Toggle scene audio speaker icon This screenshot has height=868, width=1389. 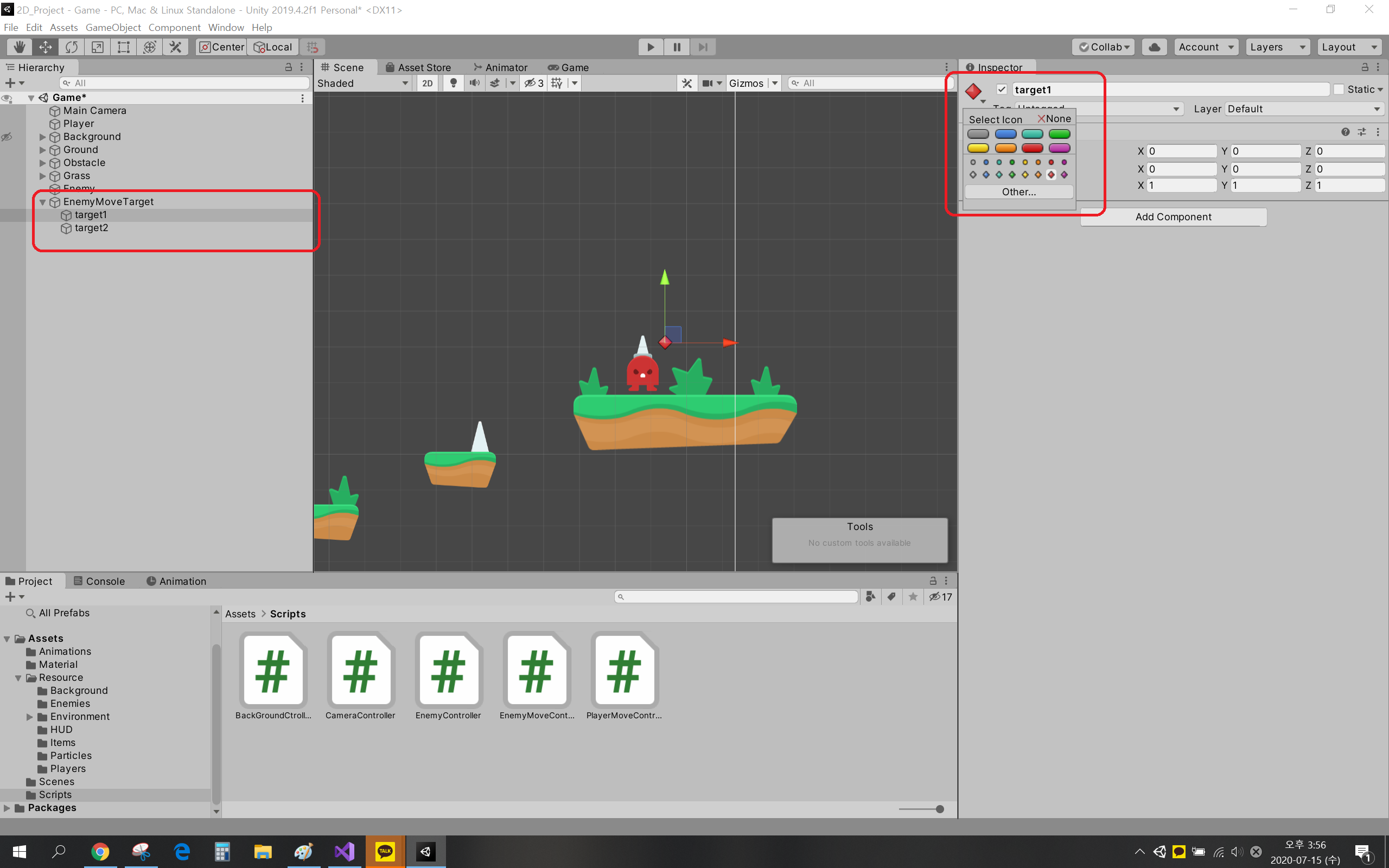474,83
